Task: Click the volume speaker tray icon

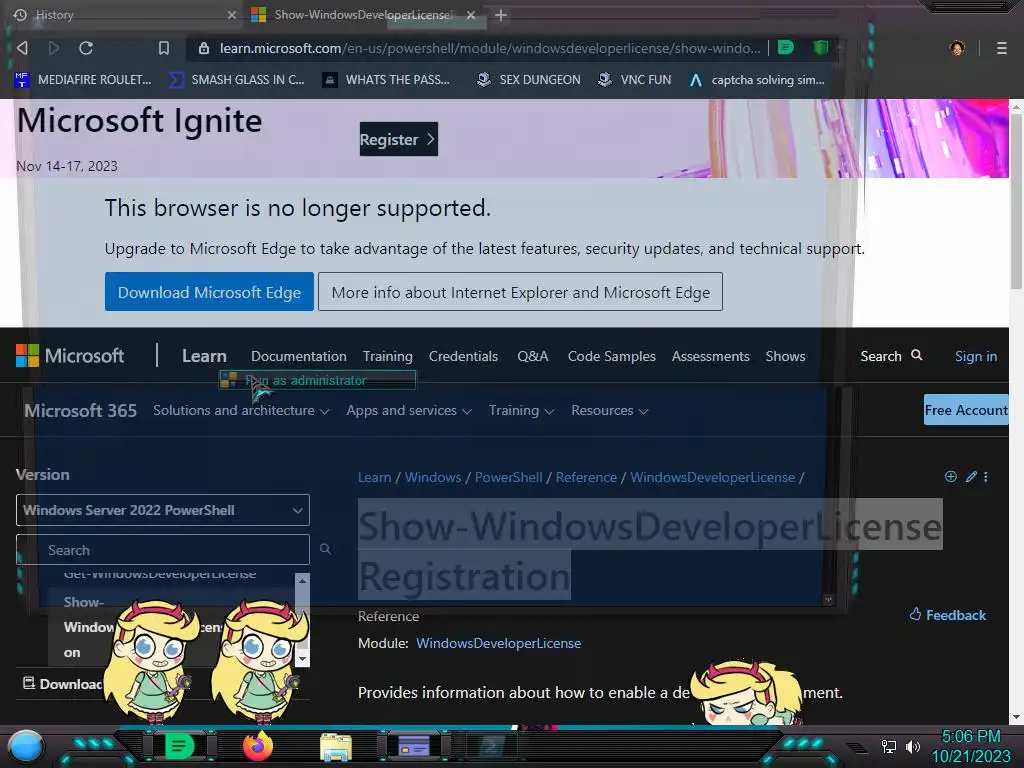Action: [x=912, y=746]
